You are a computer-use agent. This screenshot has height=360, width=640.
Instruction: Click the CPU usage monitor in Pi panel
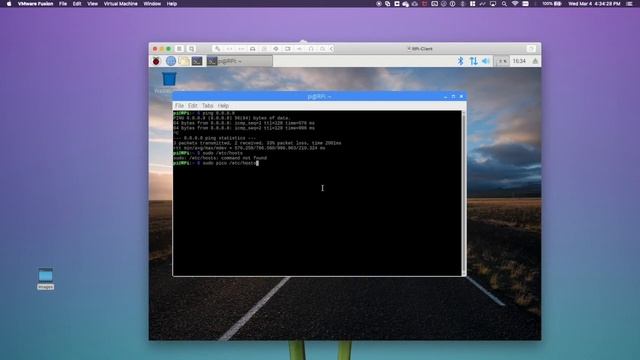[502, 61]
